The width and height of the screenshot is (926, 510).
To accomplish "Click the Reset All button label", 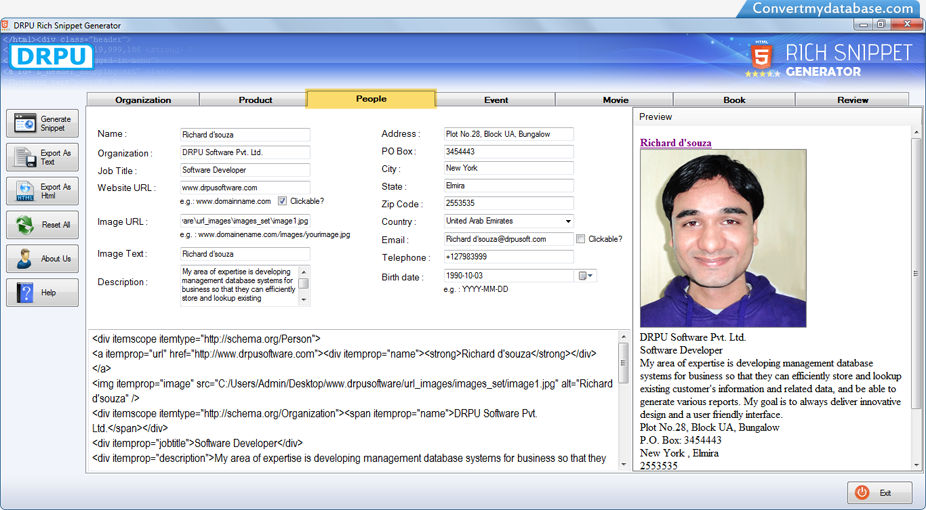I will pos(56,225).
